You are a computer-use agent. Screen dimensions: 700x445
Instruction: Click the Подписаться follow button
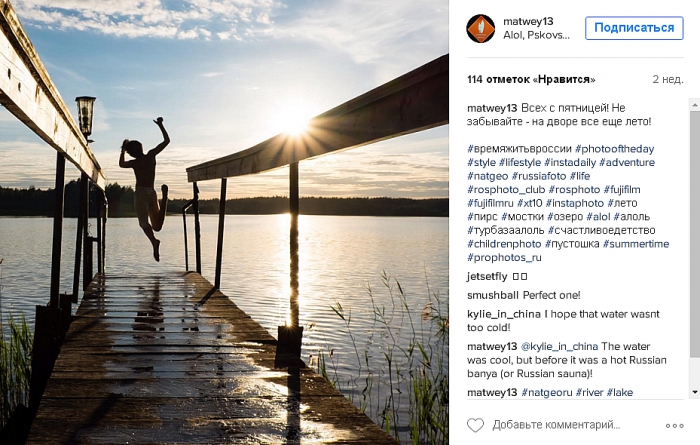point(634,28)
